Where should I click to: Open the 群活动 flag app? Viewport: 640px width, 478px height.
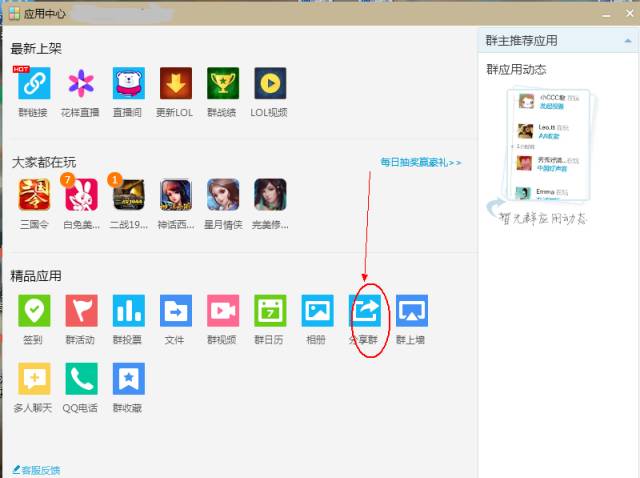(x=81, y=311)
